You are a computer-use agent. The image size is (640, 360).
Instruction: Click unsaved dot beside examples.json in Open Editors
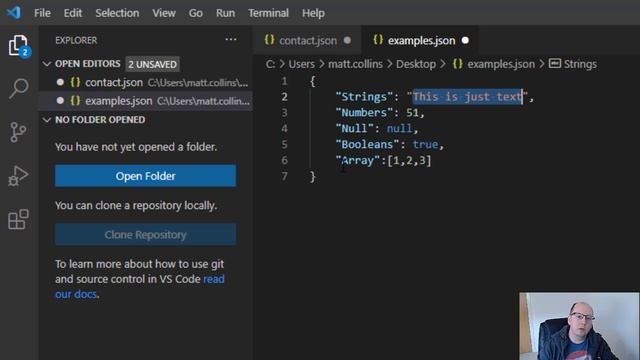pyautogui.click(x=60, y=100)
